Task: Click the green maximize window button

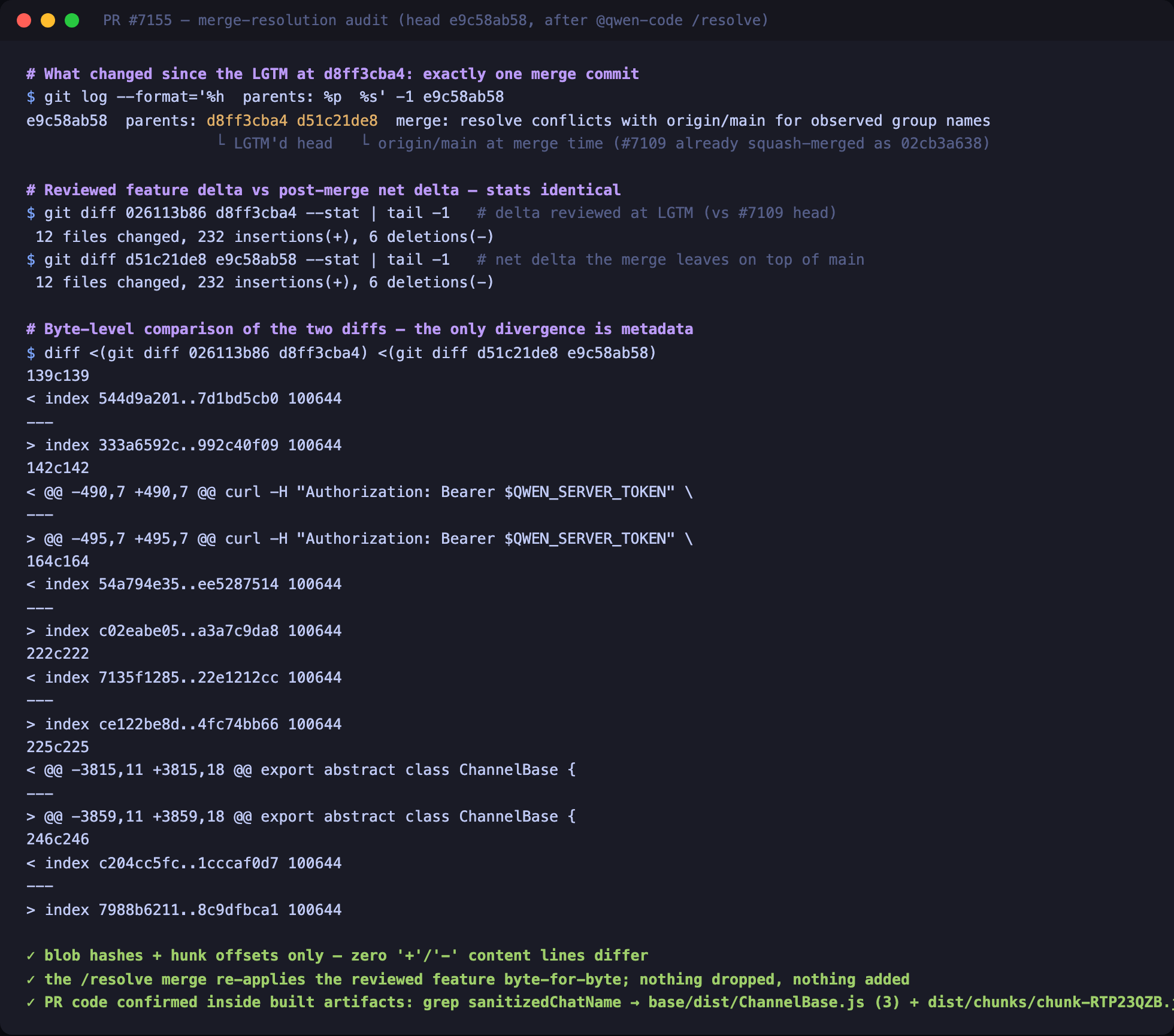Action: pyautogui.click(x=72, y=20)
